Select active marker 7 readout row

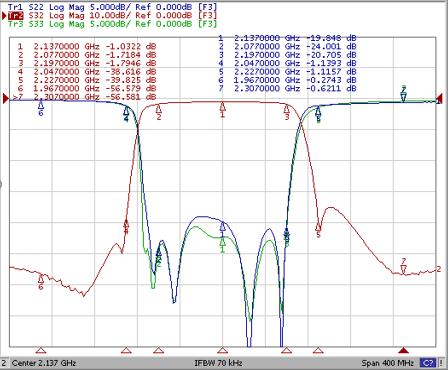coord(84,97)
